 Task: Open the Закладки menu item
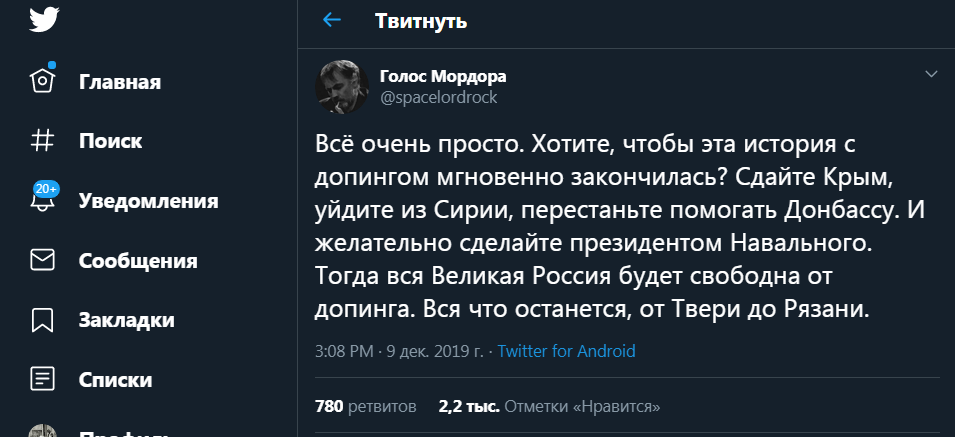click(x=127, y=320)
